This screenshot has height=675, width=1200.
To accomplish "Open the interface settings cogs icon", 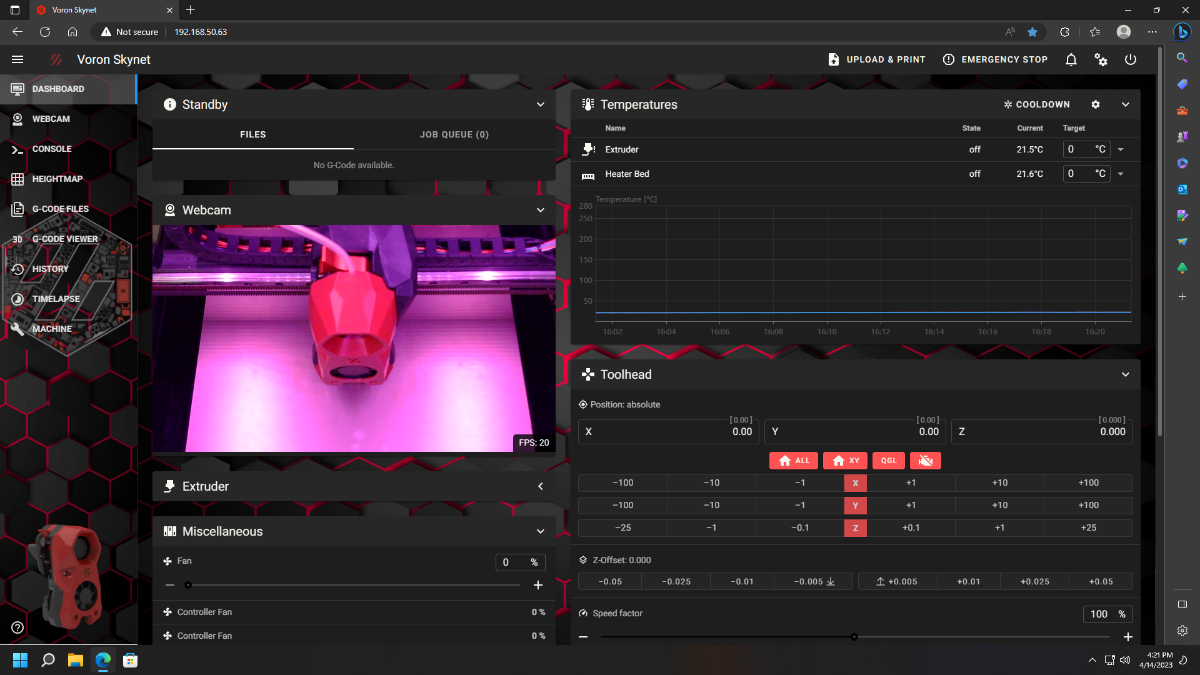I will 1101,60.
